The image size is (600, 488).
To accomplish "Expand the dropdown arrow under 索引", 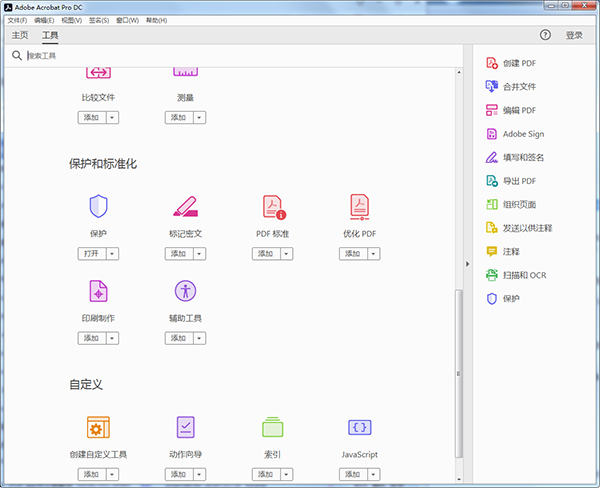I will coord(287,475).
